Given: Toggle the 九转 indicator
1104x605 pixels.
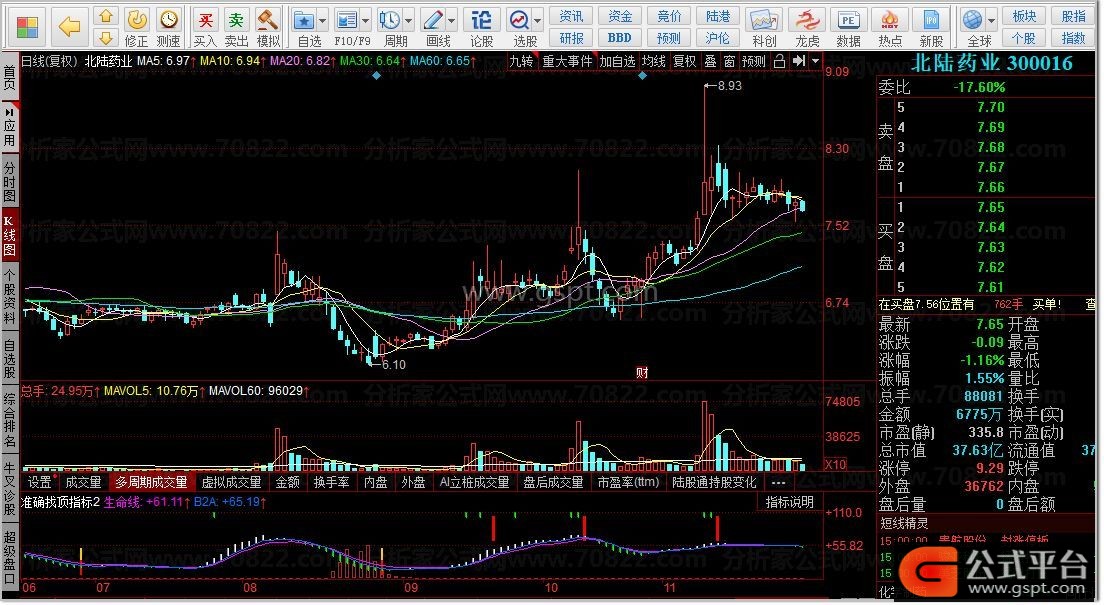Looking at the screenshot, I should [522, 61].
